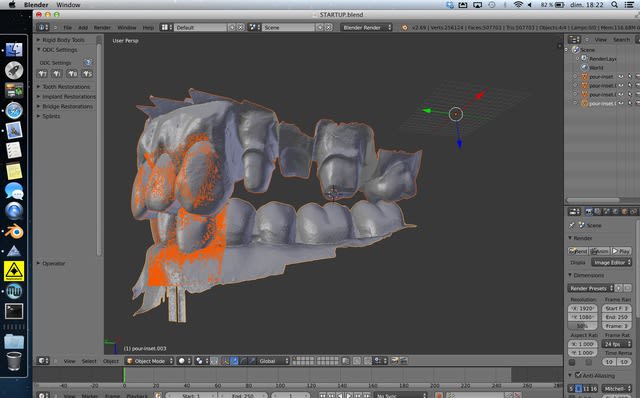The height and width of the screenshot is (398, 640).
Task: Expand the Implant Restorations panel
Action: (x=66, y=96)
